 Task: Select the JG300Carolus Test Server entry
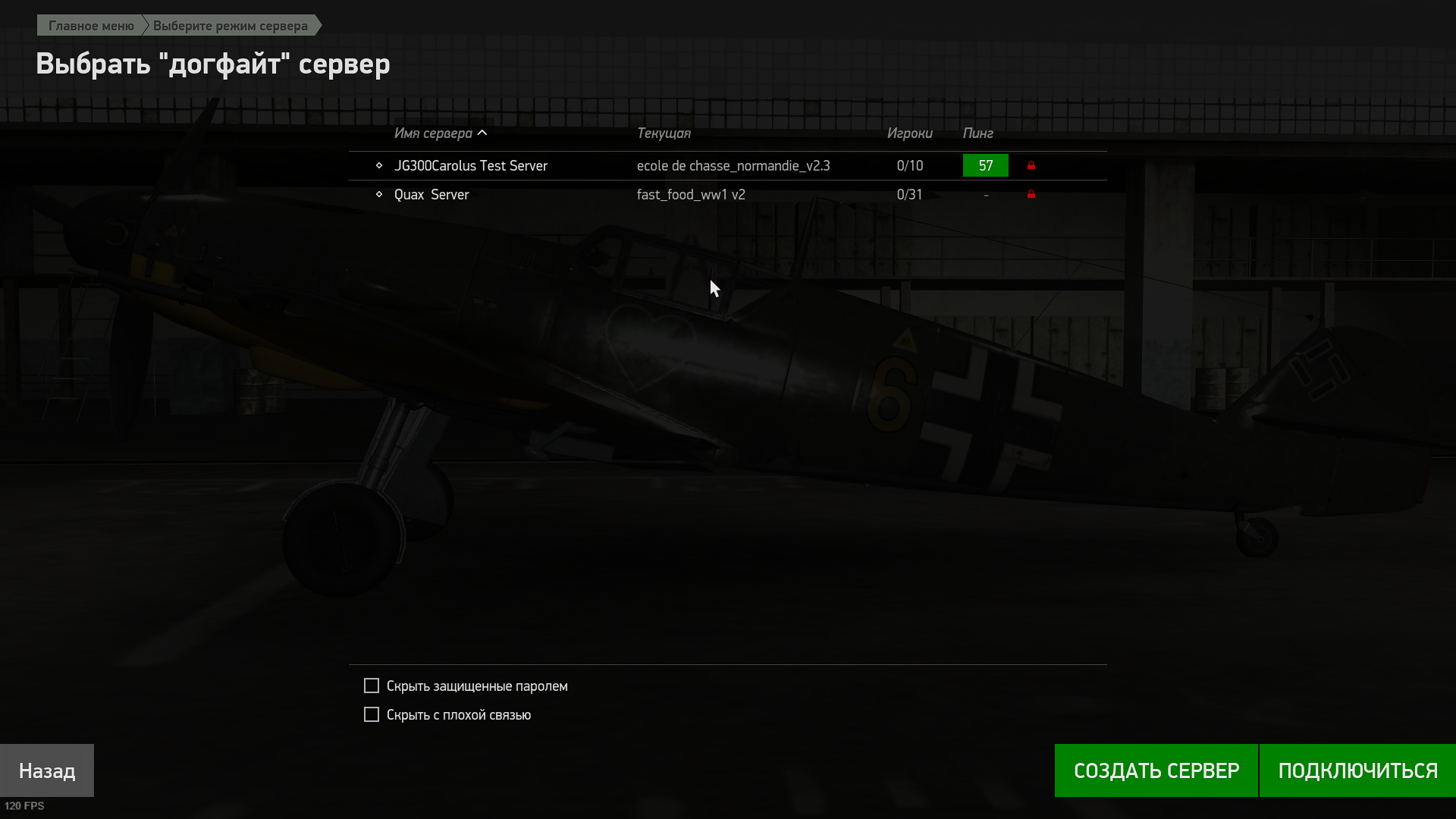click(x=728, y=165)
